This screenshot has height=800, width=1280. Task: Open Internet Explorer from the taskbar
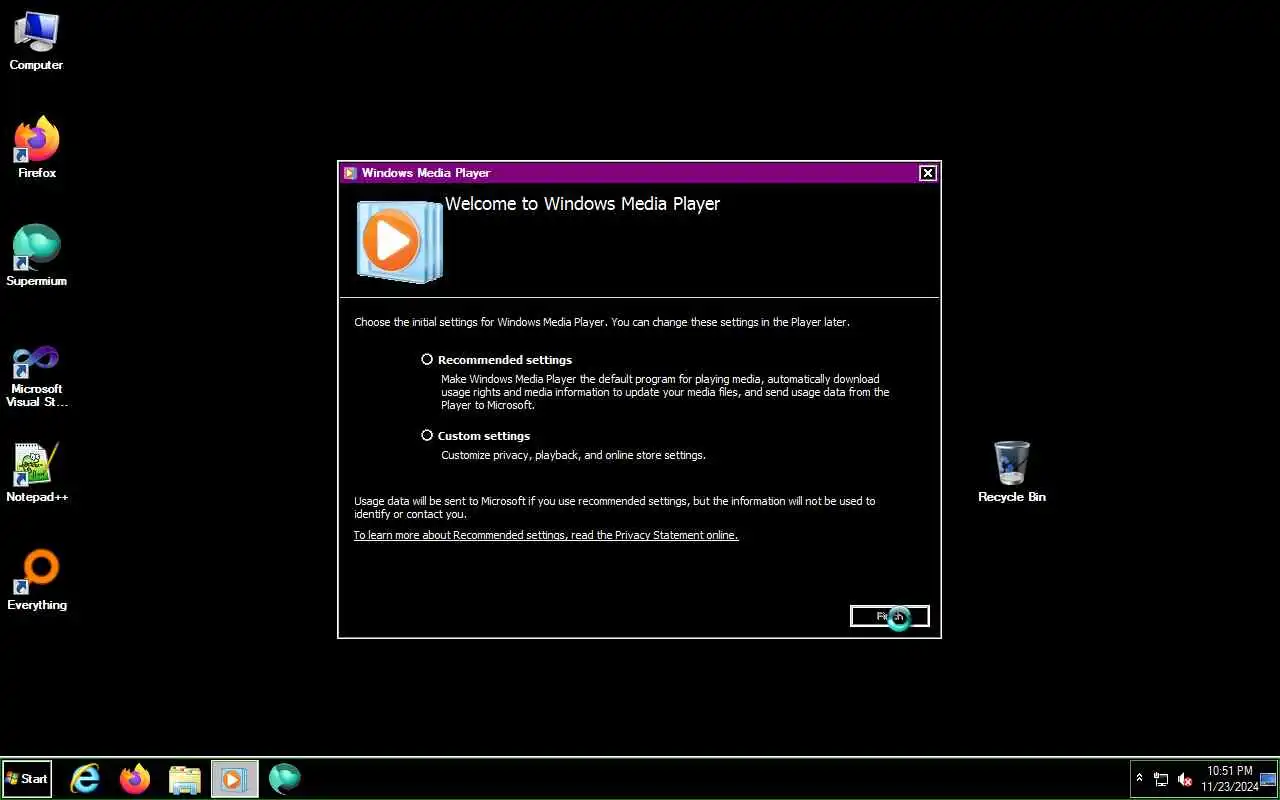pos(85,779)
